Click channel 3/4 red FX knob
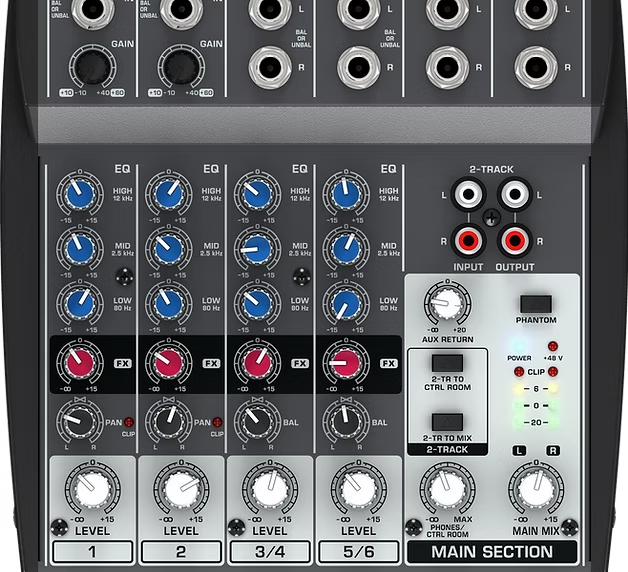Viewport: 628px width, 572px height. point(258,362)
